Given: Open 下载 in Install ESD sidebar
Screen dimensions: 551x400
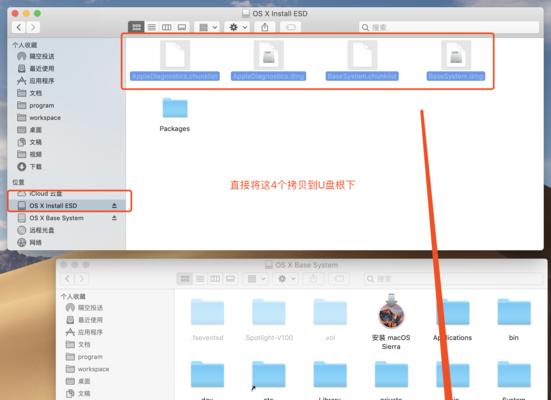Looking at the screenshot, I should [30, 167].
